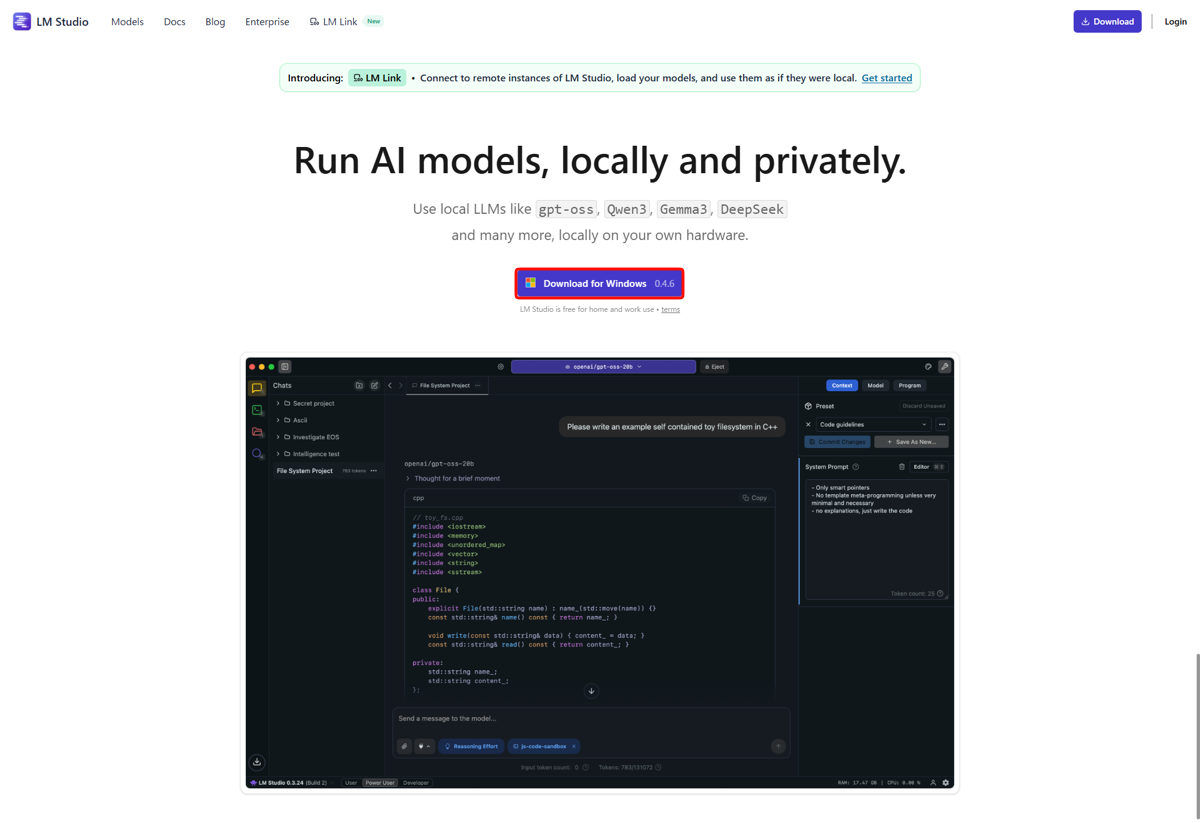Image resolution: width=1200 pixels, height=823 pixels.
Task: Click Save As New button
Action: [x=911, y=442]
